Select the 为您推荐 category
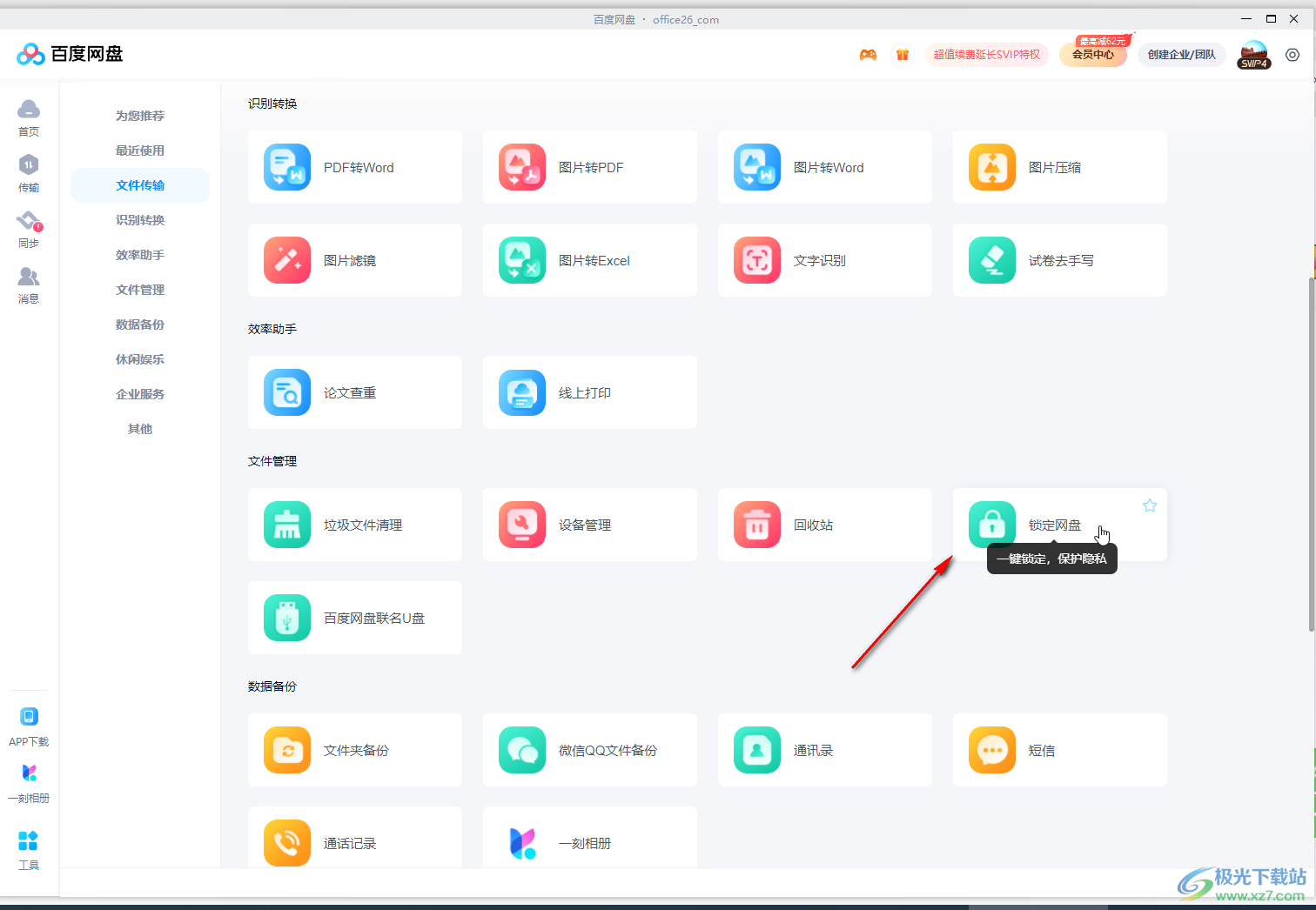 point(140,116)
